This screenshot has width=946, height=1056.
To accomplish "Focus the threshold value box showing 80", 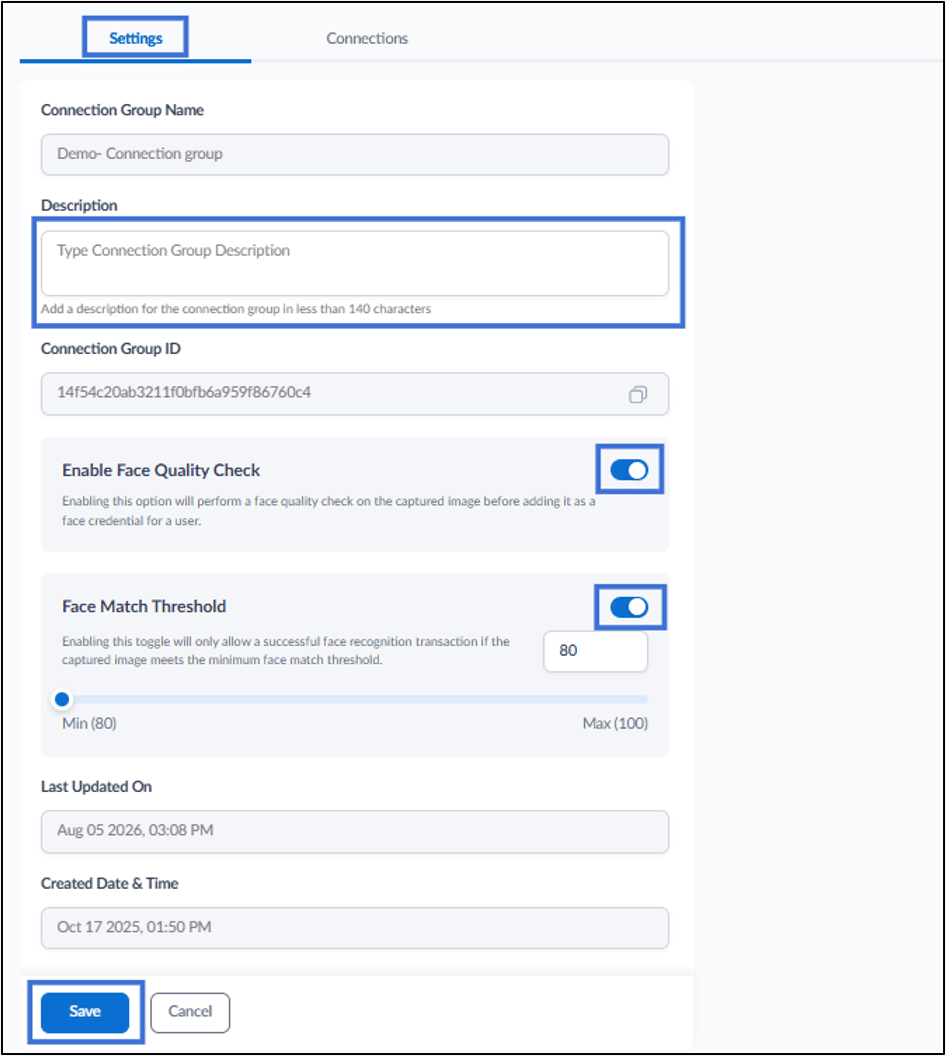I will pyautogui.click(x=595, y=651).
